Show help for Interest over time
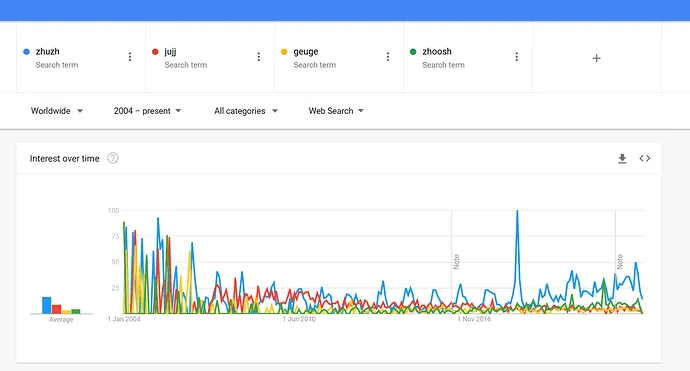 tap(113, 158)
